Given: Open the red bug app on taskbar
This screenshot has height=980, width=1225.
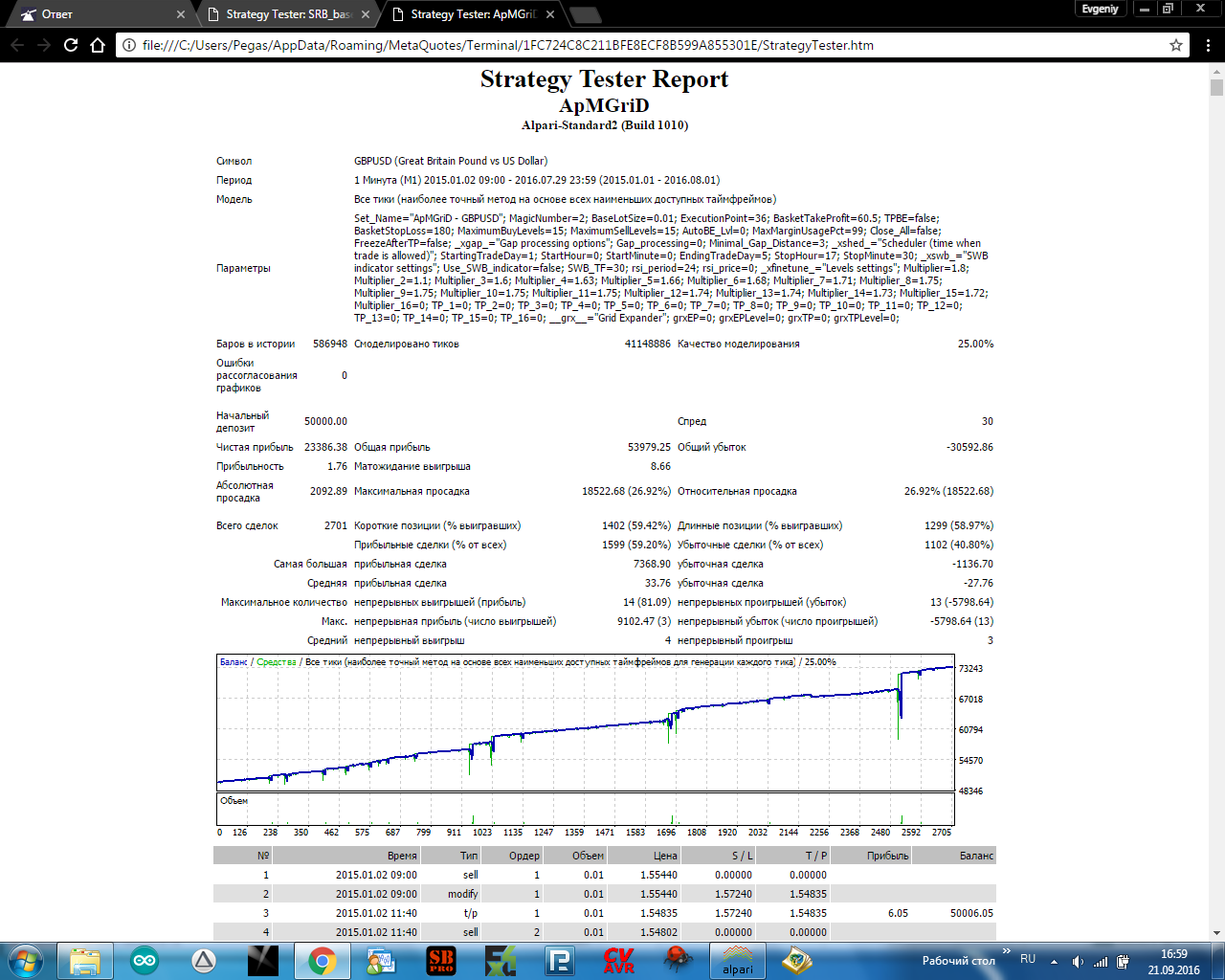Looking at the screenshot, I should [678, 960].
